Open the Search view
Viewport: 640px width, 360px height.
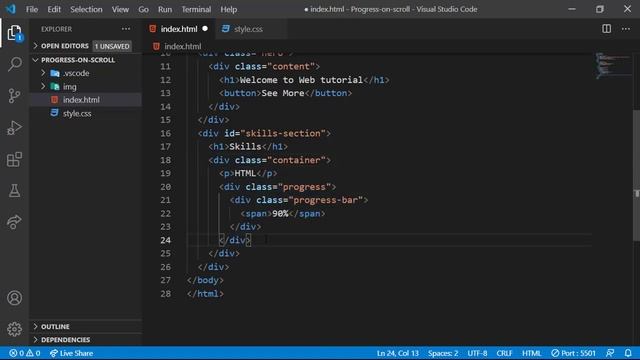click(14, 64)
